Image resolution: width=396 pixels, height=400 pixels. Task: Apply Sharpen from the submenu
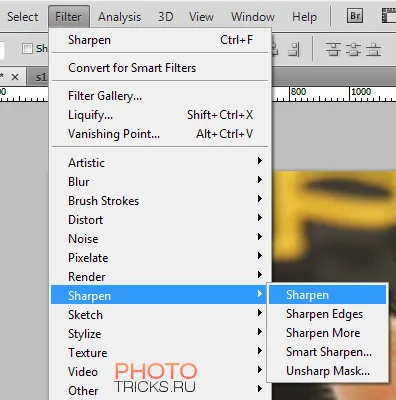click(327, 295)
